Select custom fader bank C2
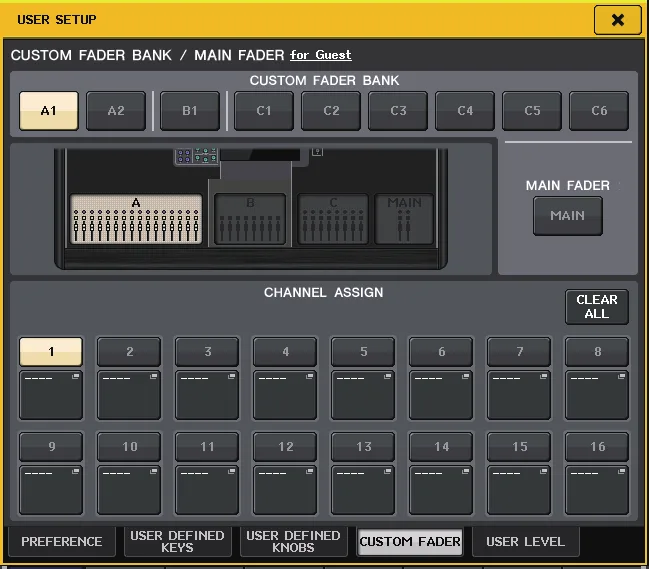 click(331, 111)
